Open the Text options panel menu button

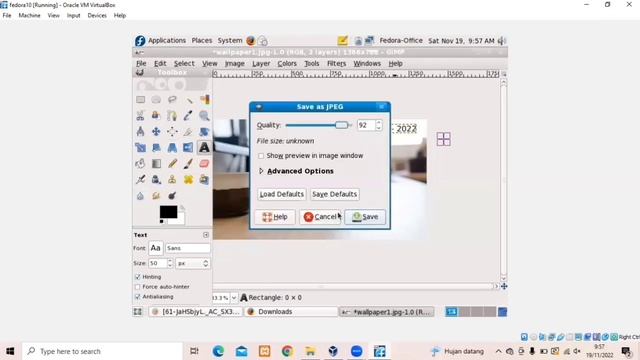(x=206, y=235)
